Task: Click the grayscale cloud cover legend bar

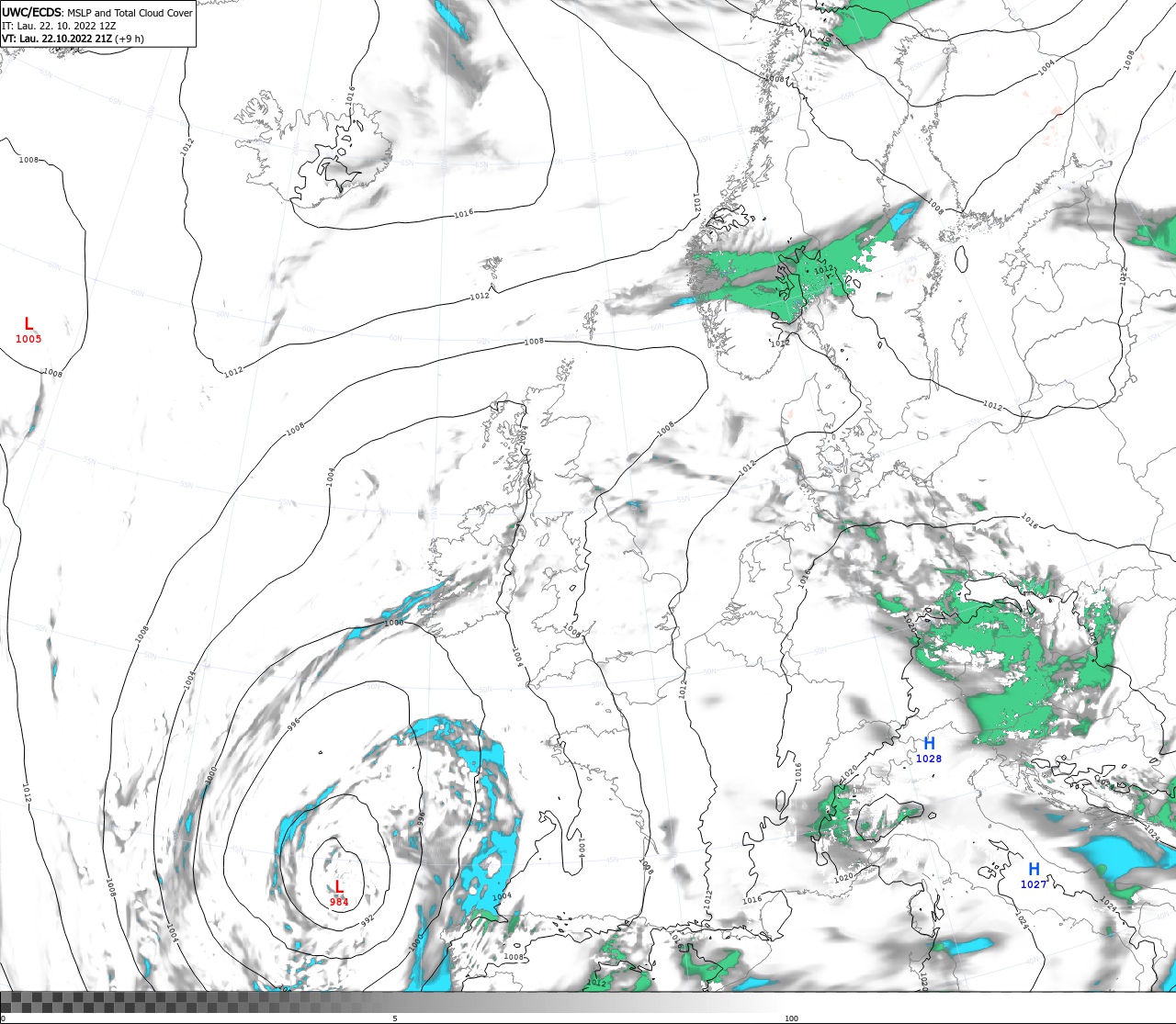Action: point(588,1002)
